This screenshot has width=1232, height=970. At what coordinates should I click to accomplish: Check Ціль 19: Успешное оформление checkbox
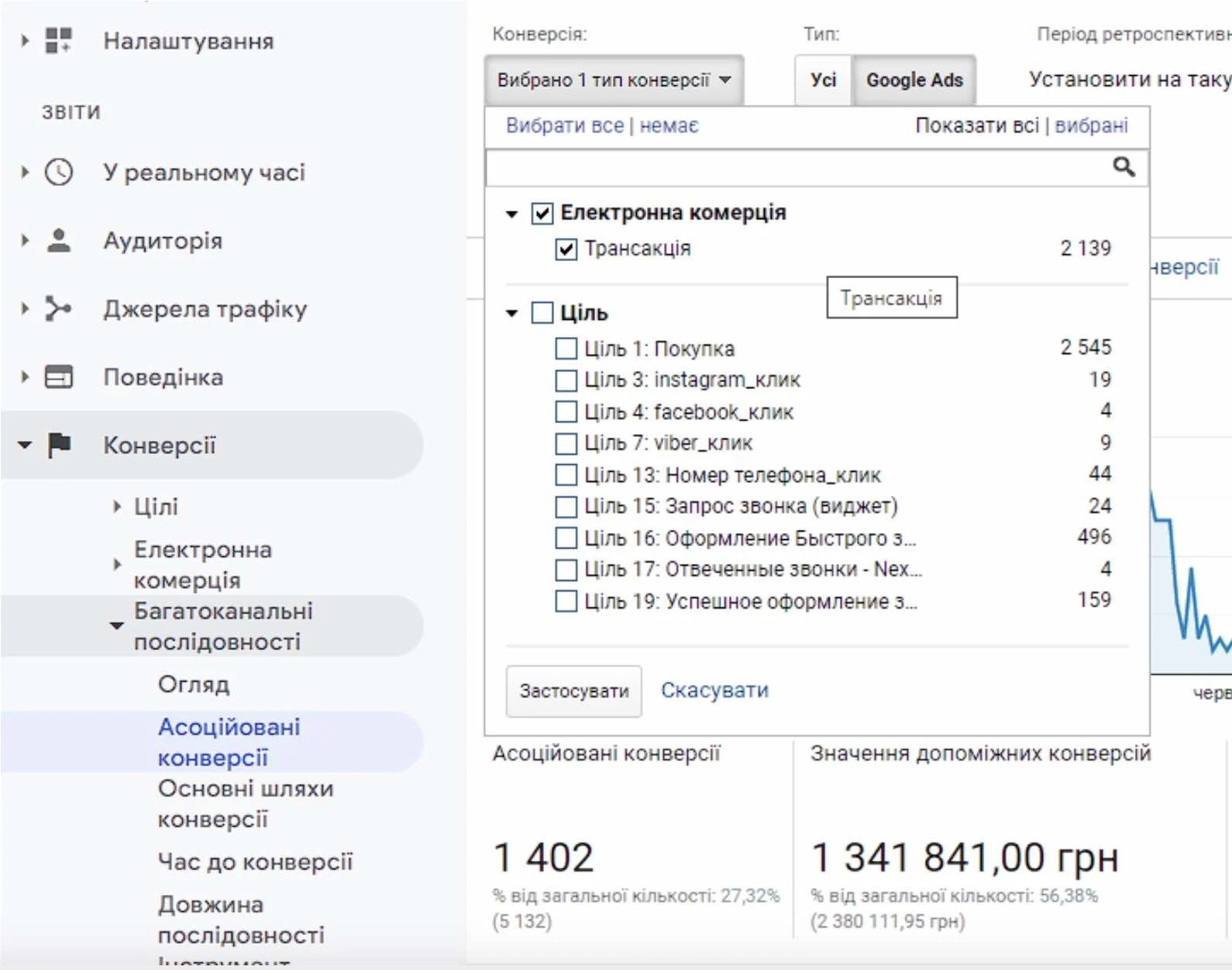(566, 601)
